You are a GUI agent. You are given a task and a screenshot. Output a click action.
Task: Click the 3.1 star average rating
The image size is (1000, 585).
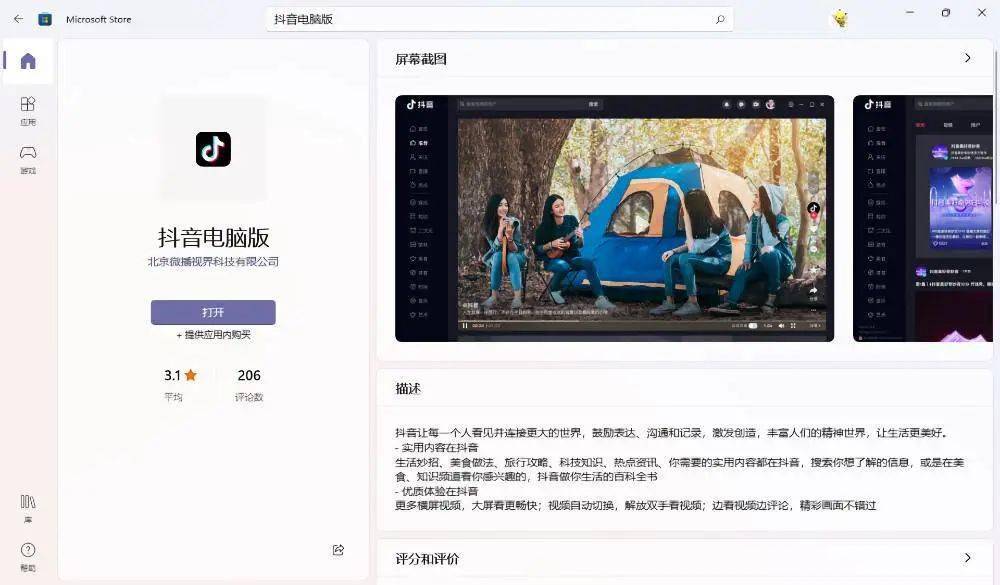point(180,376)
